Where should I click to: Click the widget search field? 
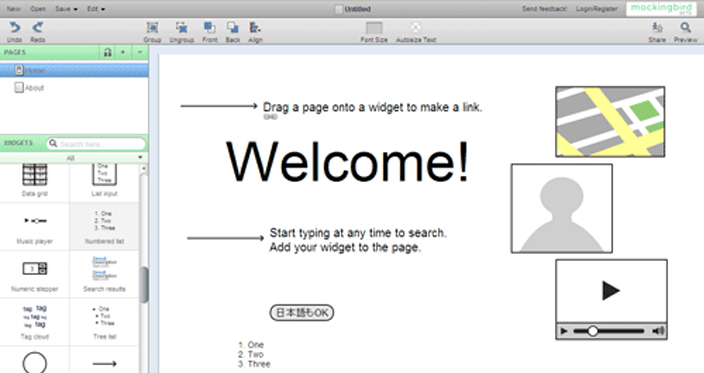tap(96, 144)
